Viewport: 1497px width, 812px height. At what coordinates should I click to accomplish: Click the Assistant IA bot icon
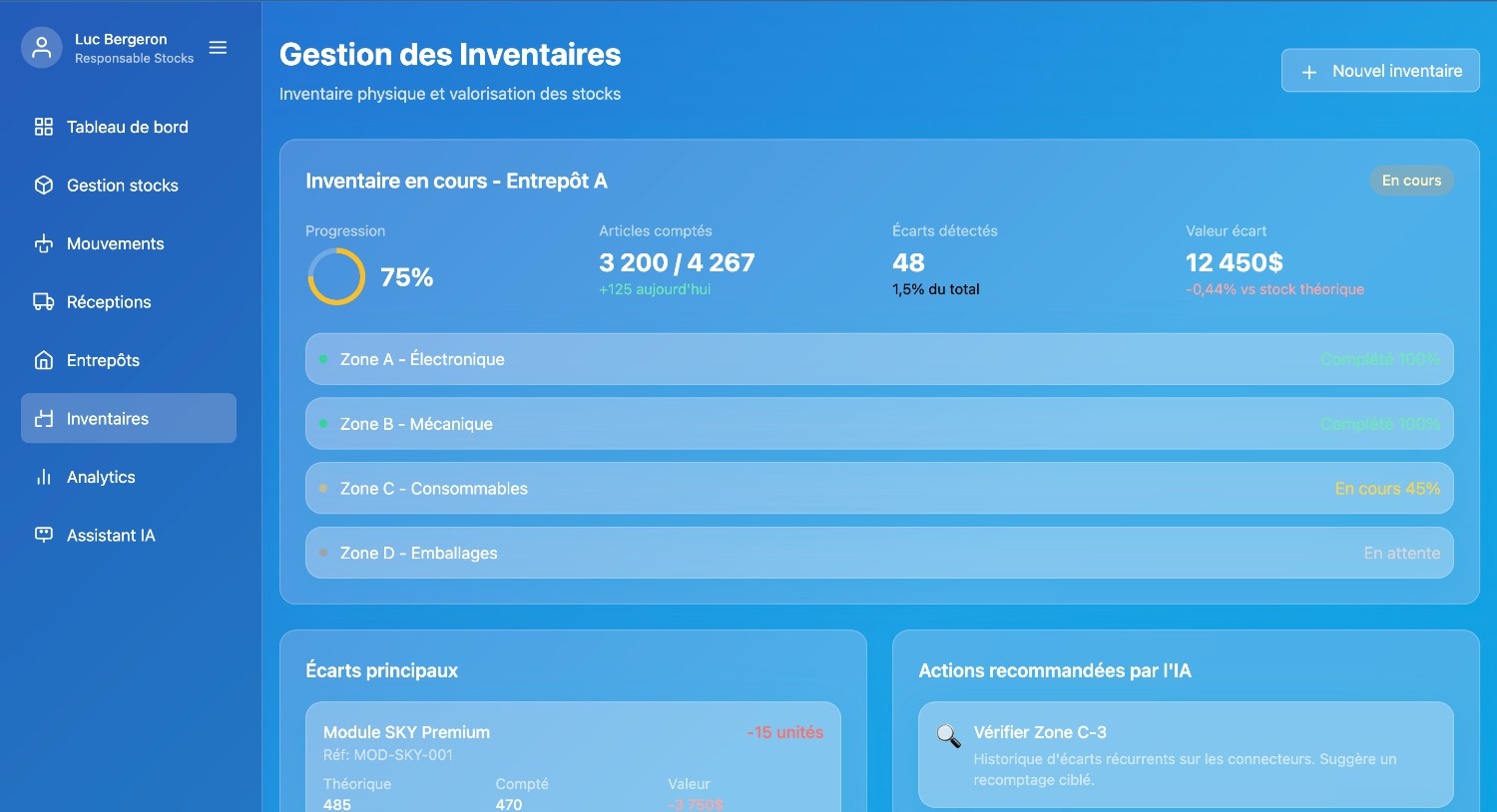click(43, 535)
